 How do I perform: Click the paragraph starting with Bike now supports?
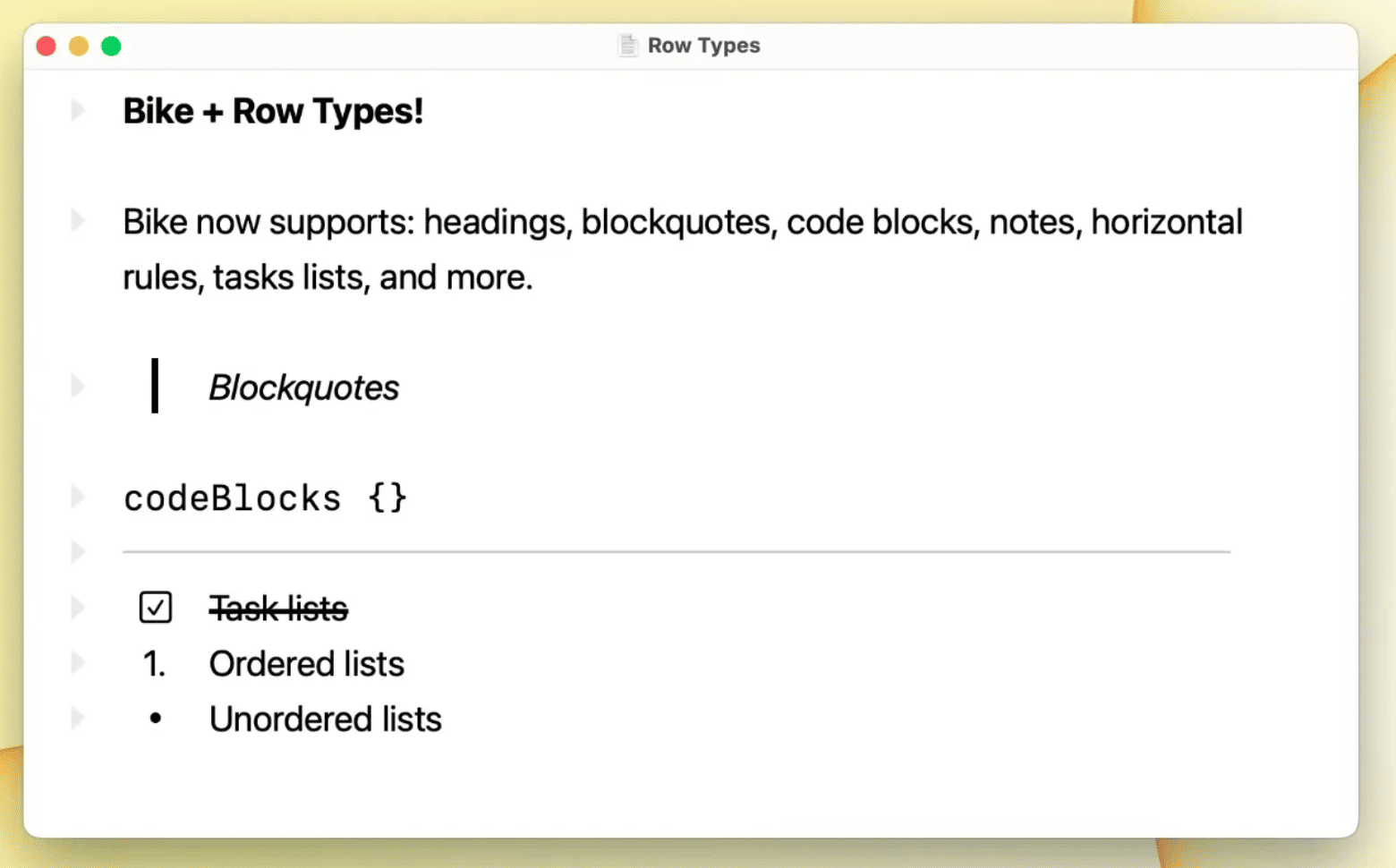683,250
